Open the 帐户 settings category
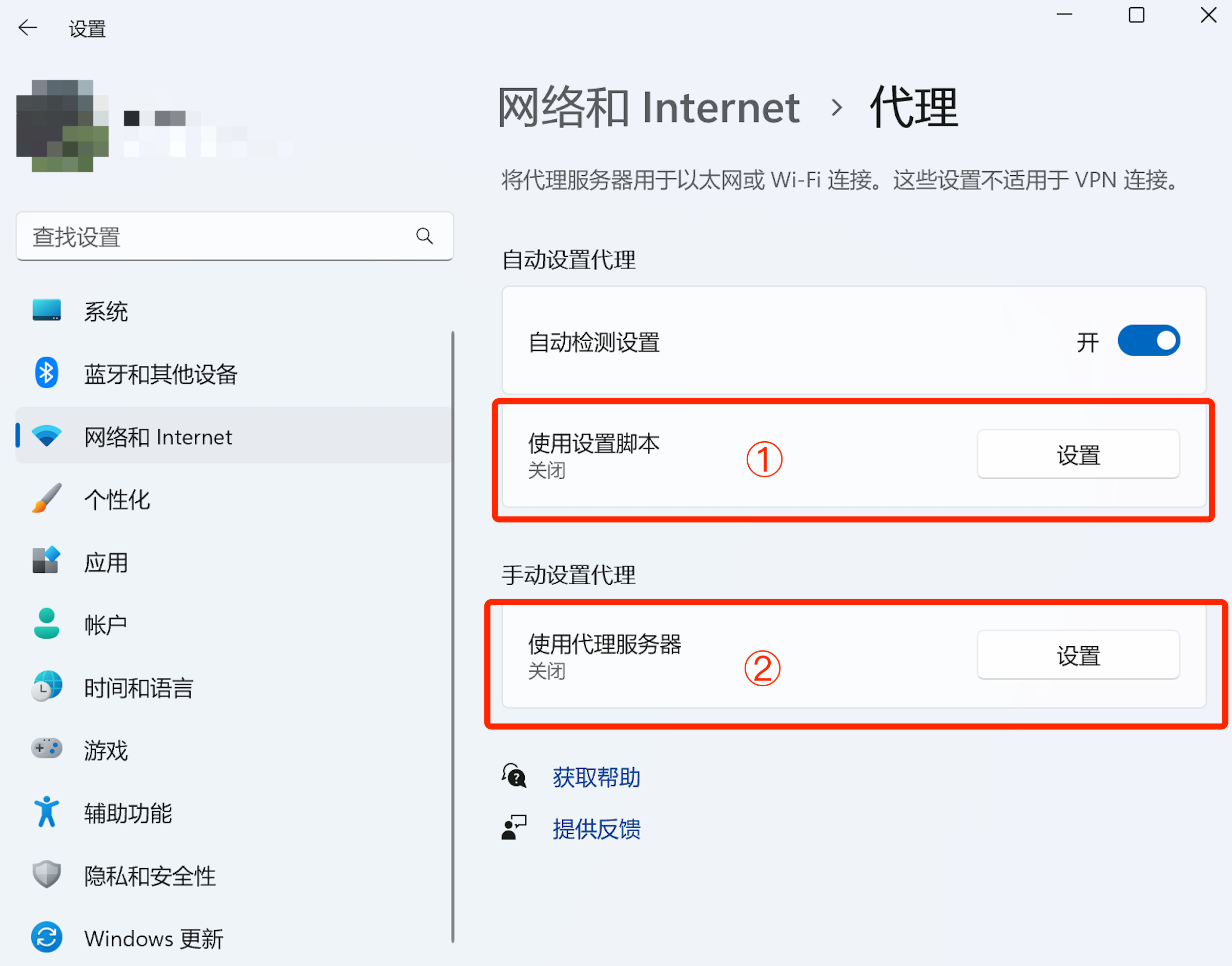This screenshot has height=966, width=1232. coord(234,624)
